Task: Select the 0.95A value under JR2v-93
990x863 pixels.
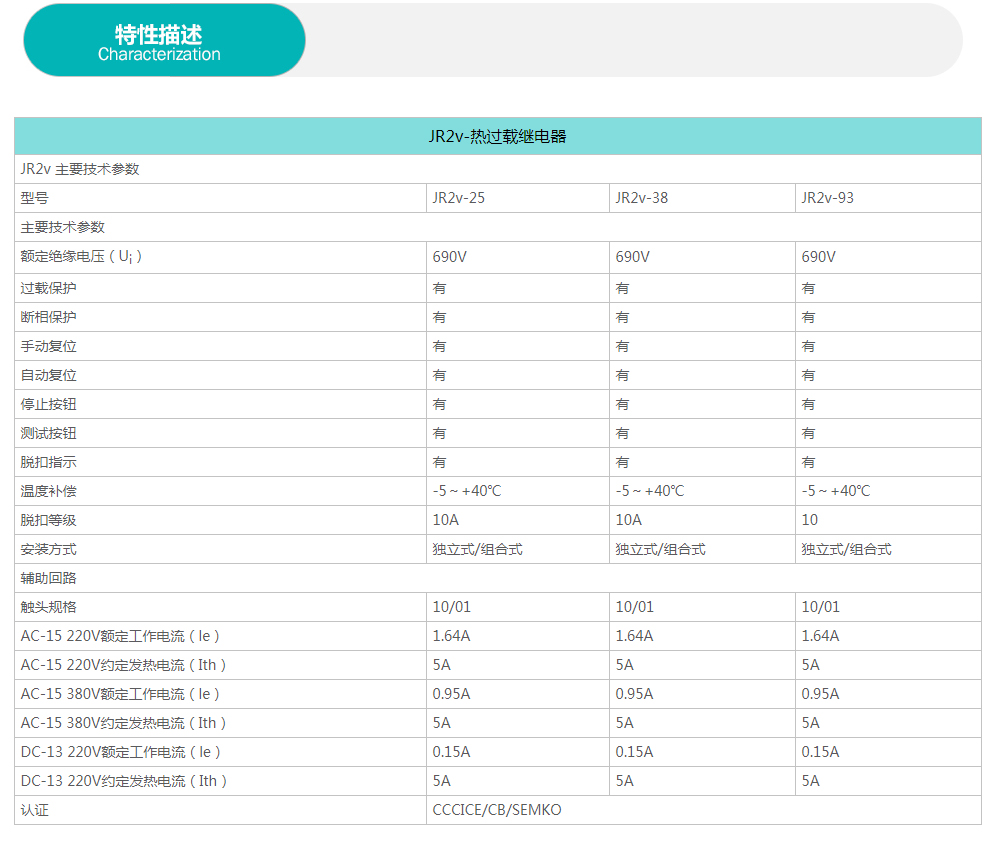Action: click(x=820, y=694)
